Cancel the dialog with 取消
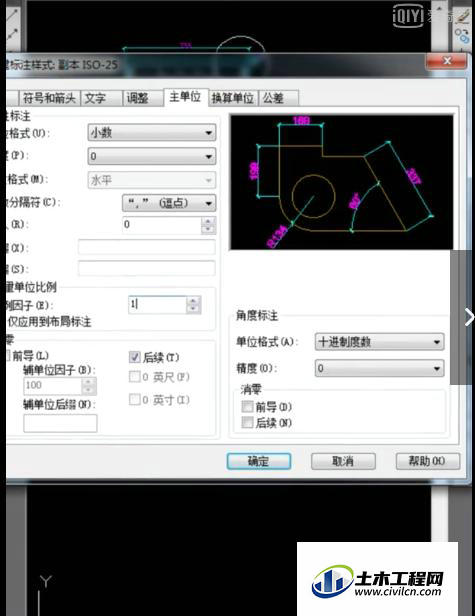475x616 pixels. (343, 461)
